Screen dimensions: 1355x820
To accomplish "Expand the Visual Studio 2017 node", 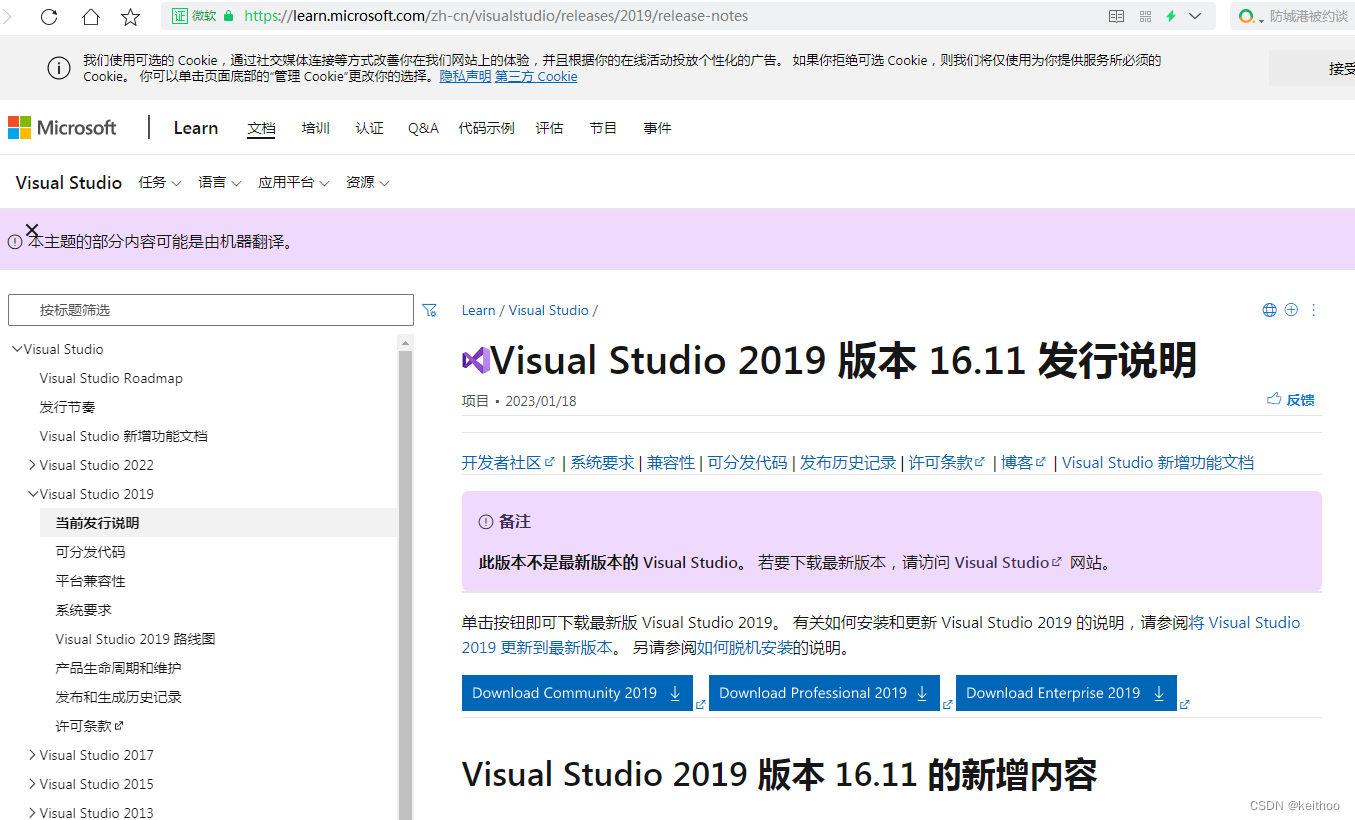I will pos(33,755).
